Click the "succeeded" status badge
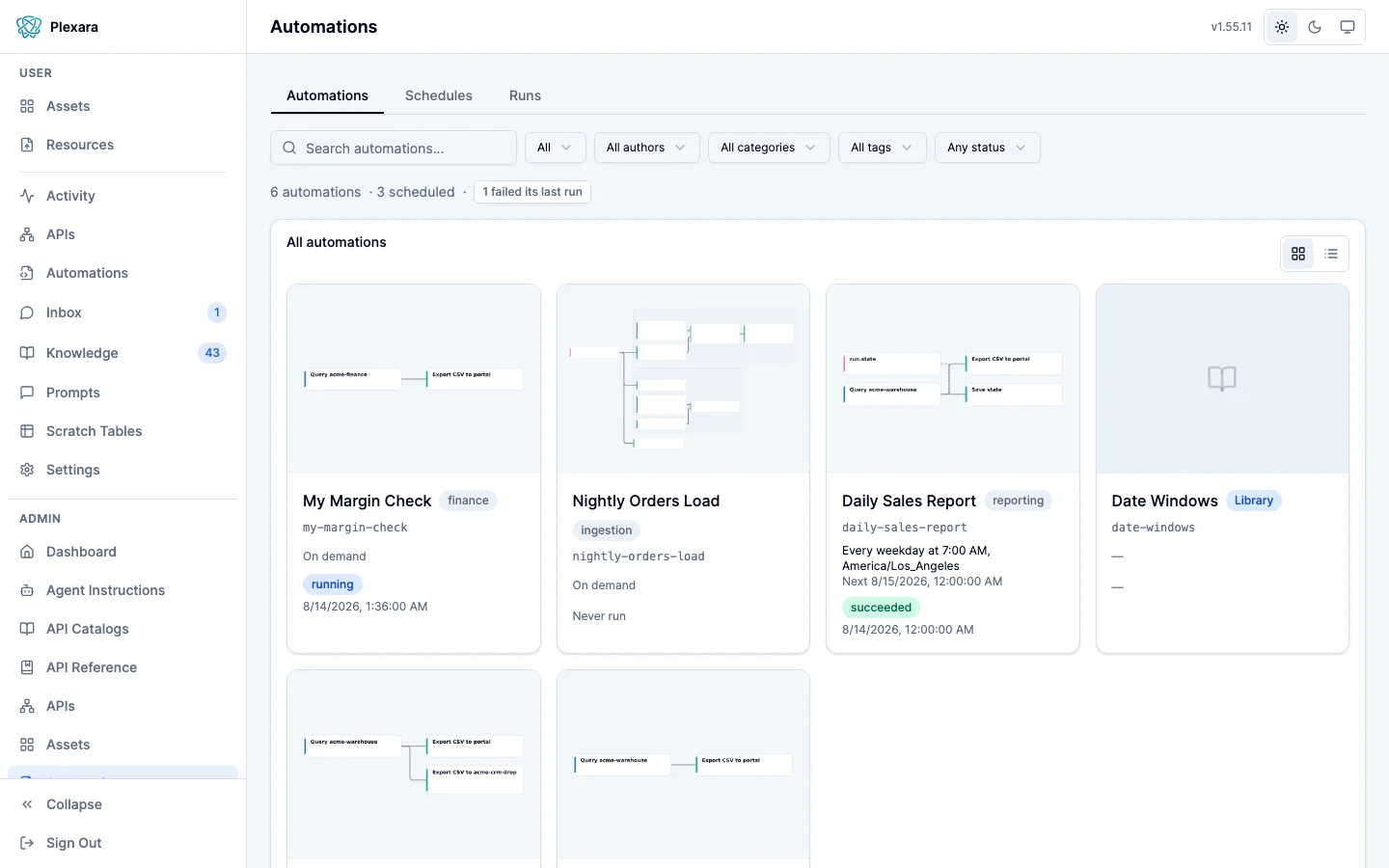Screen dimensions: 1389x868 tap(882, 608)
